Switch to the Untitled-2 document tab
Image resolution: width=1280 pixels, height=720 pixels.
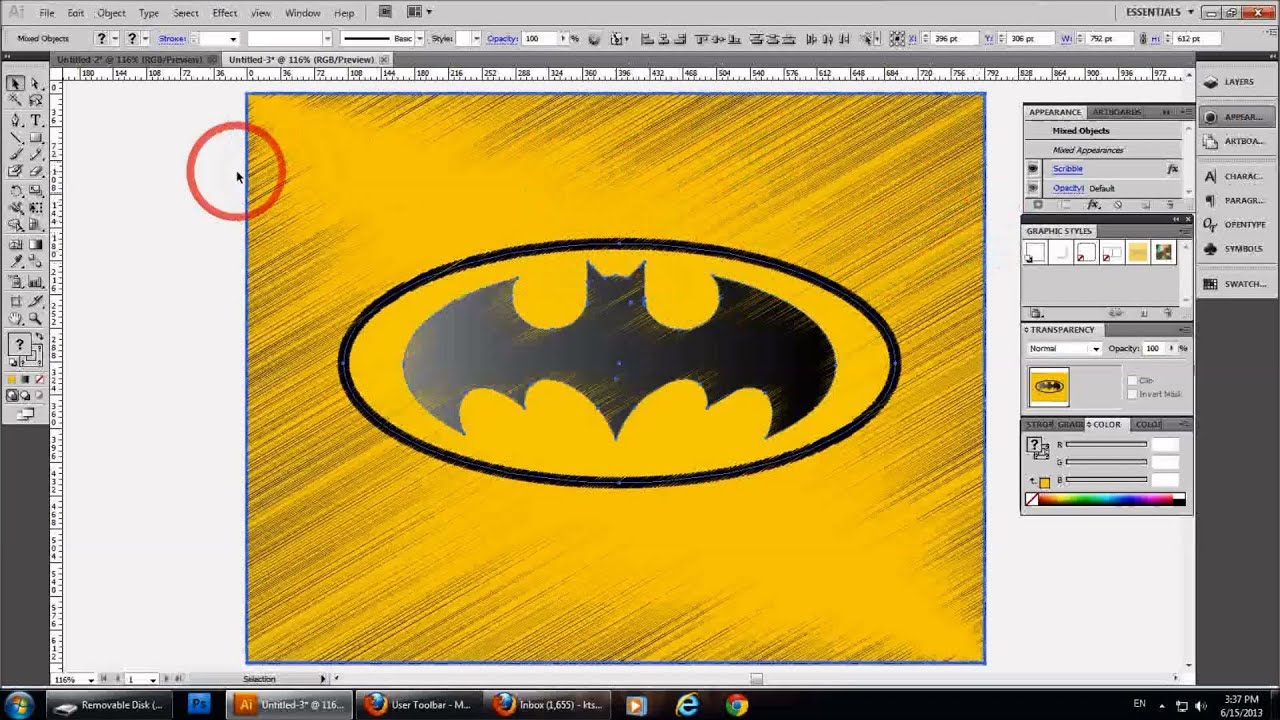pyautogui.click(x=130, y=60)
